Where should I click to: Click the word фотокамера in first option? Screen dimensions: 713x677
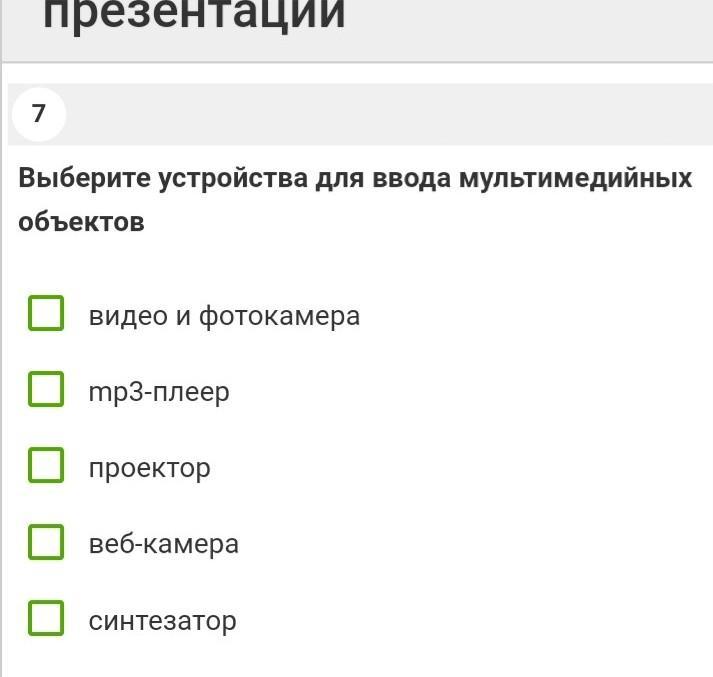(280, 316)
